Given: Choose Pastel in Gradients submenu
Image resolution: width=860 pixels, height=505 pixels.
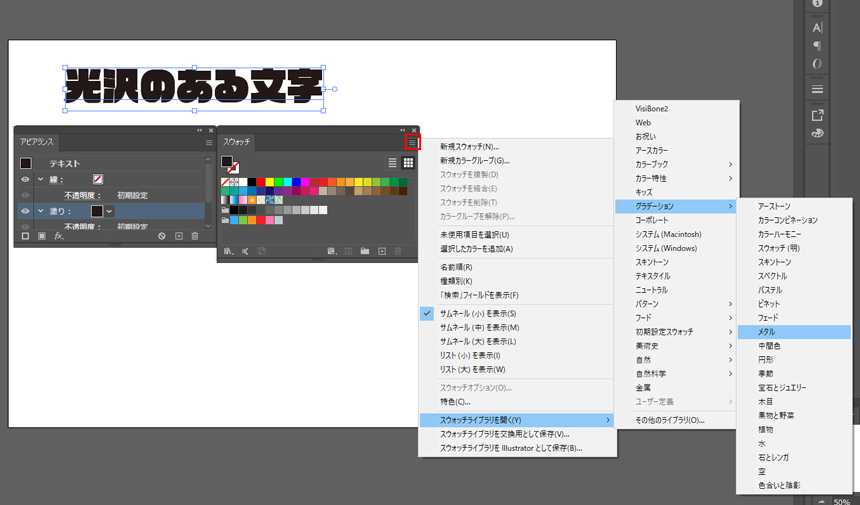Looking at the screenshot, I should (x=794, y=290).
